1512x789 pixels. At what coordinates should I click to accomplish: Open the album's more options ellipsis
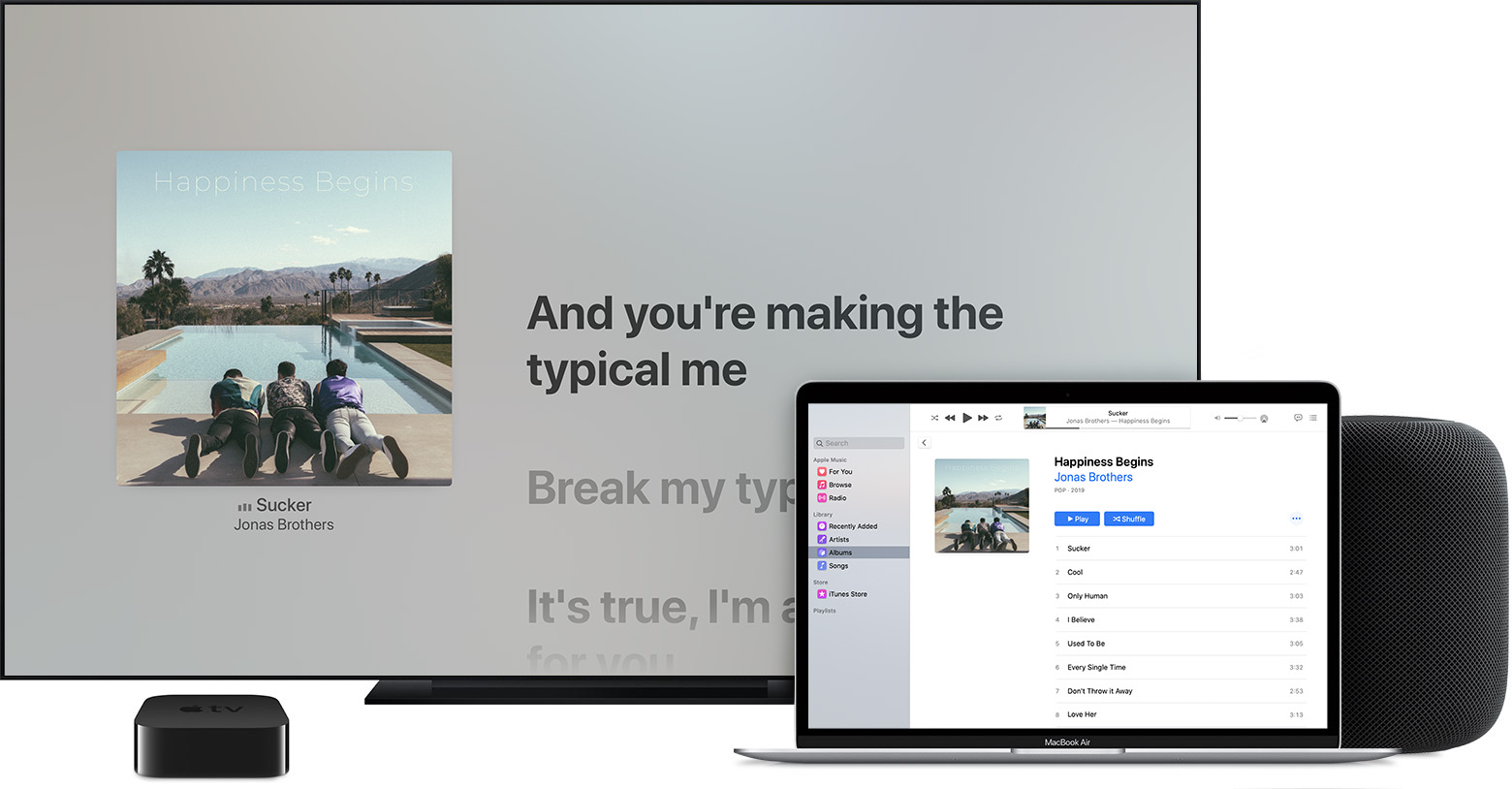1296,519
